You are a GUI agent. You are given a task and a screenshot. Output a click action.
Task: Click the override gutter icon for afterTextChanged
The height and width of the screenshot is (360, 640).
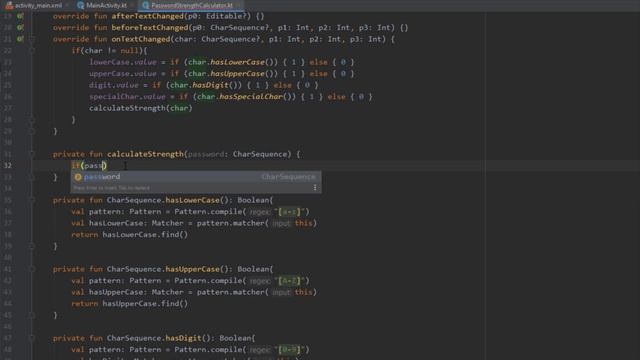[x=20, y=16]
